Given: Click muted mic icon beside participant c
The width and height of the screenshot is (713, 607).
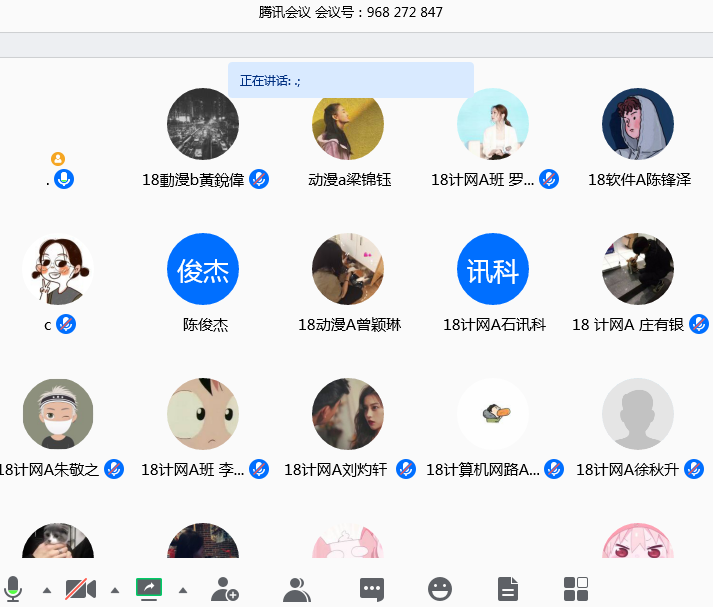Looking at the screenshot, I should pos(66,324).
